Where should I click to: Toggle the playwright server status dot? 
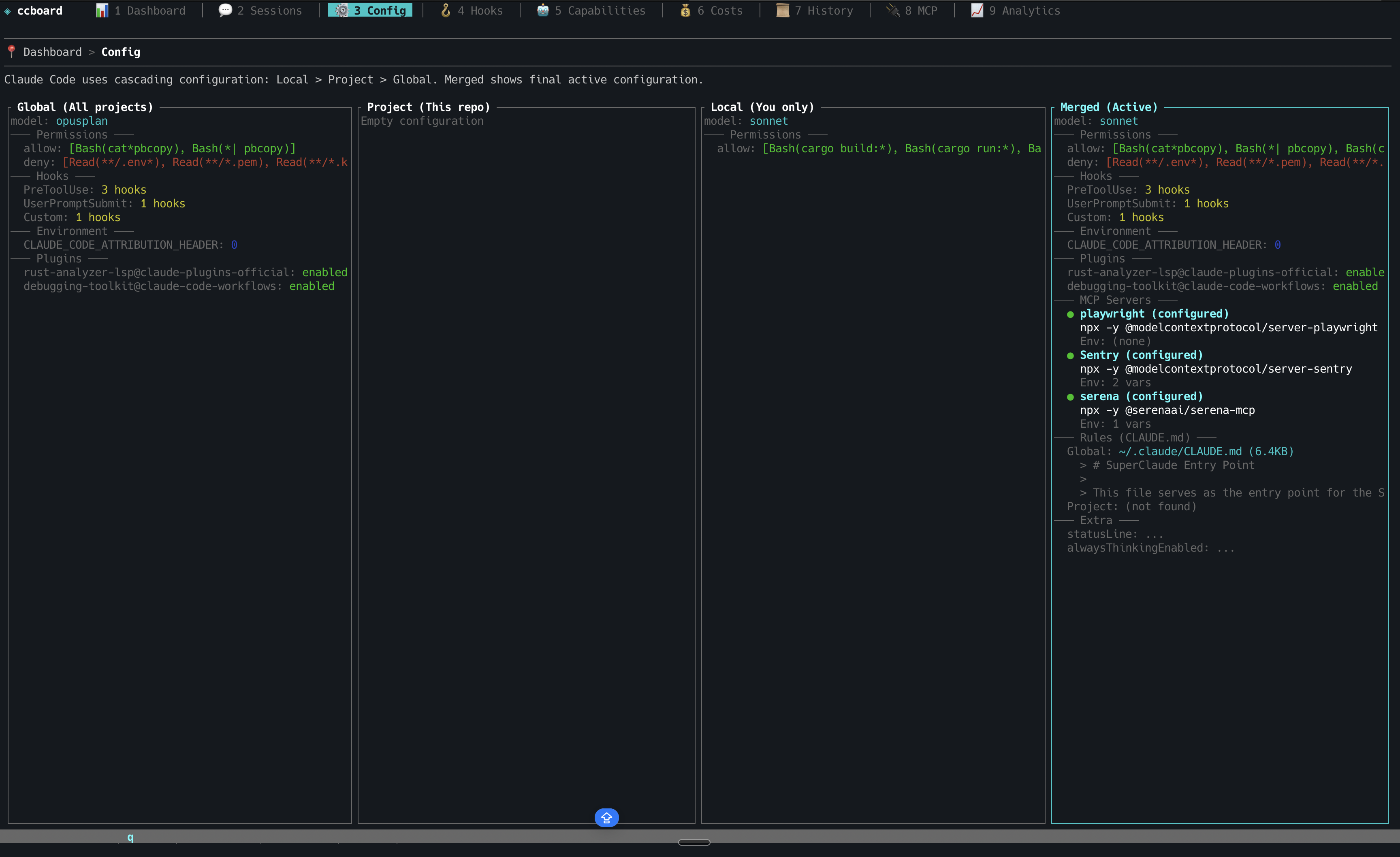click(1070, 314)
